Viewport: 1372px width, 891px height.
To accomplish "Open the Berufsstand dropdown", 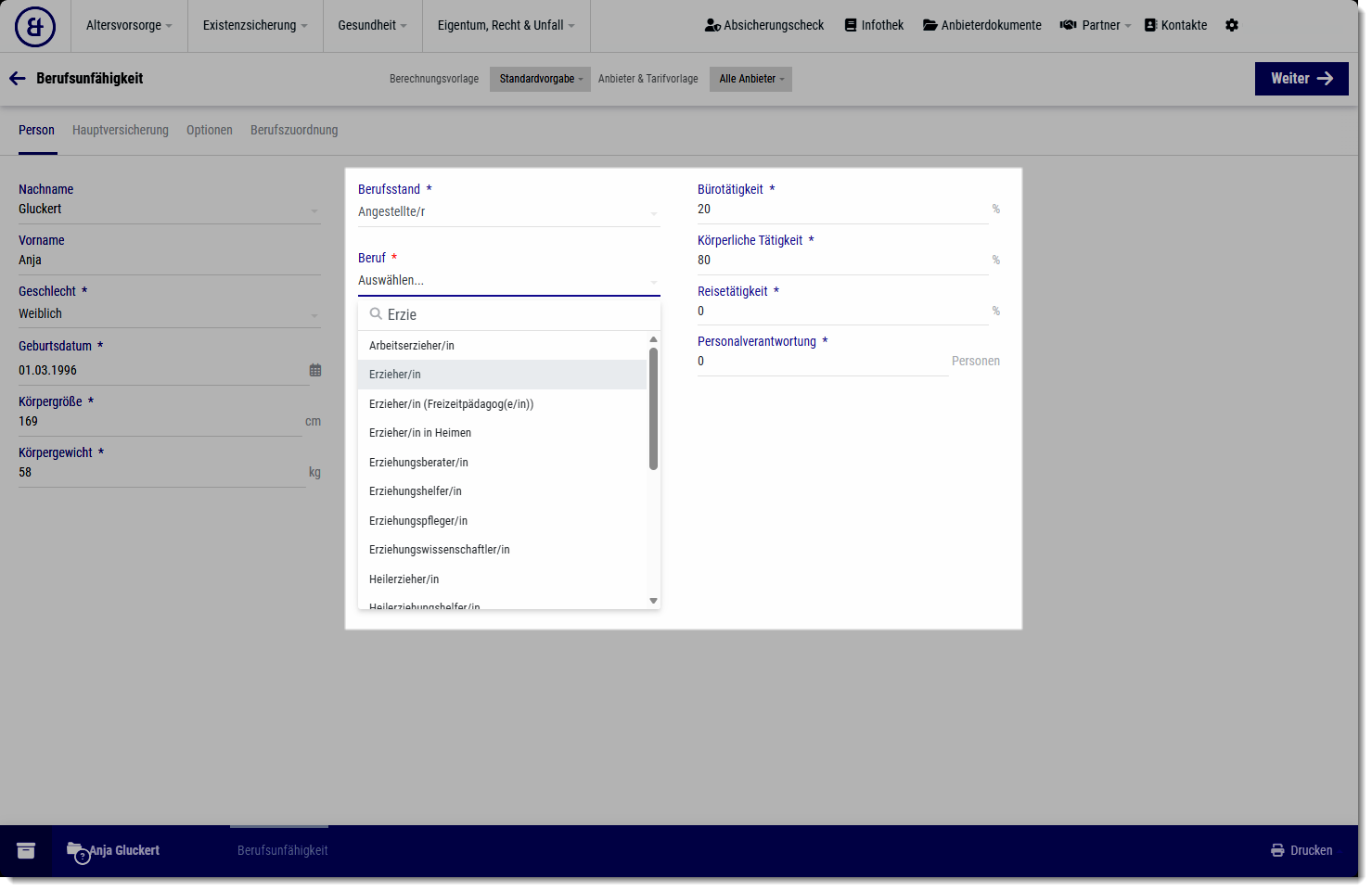I will click(508, 212).
